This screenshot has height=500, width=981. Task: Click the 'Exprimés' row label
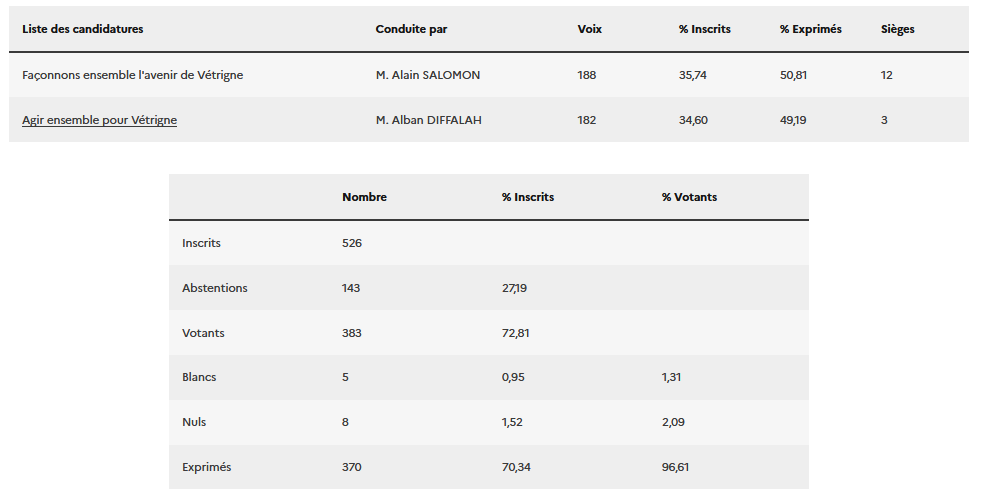[206, 467]
